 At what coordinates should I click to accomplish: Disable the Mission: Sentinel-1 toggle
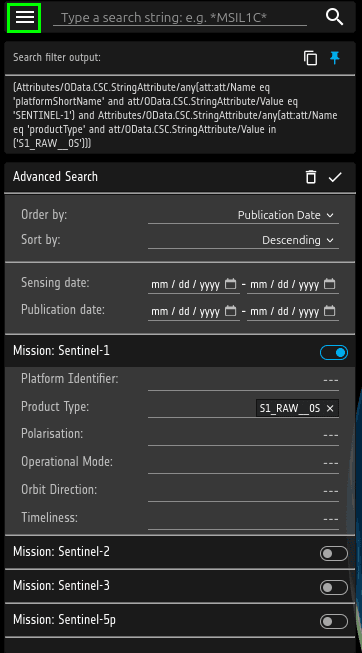(x=334, y=352)
